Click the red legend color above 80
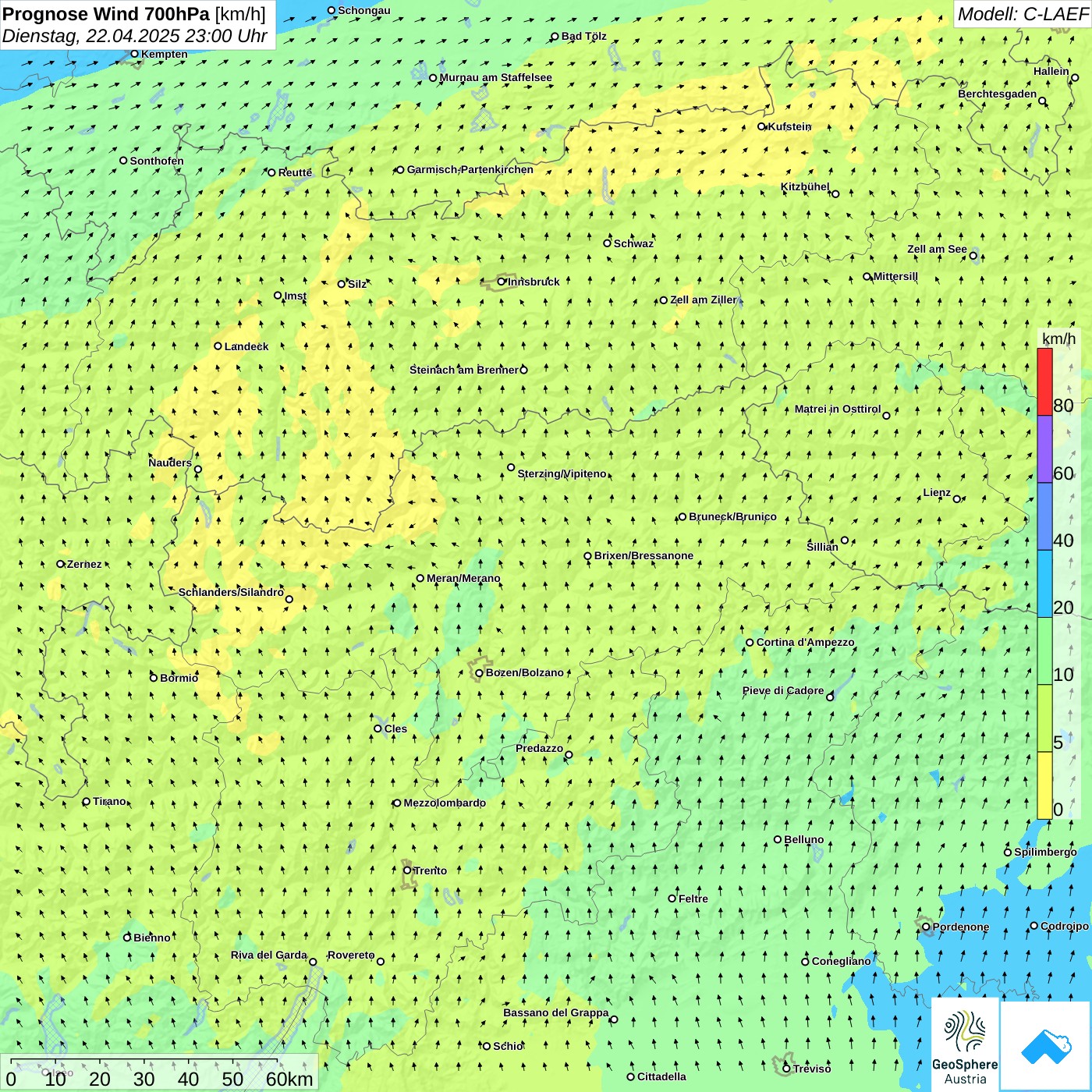This screenshot has height=1092, width=1092. pyautogui.click(x=1044, y=382)
